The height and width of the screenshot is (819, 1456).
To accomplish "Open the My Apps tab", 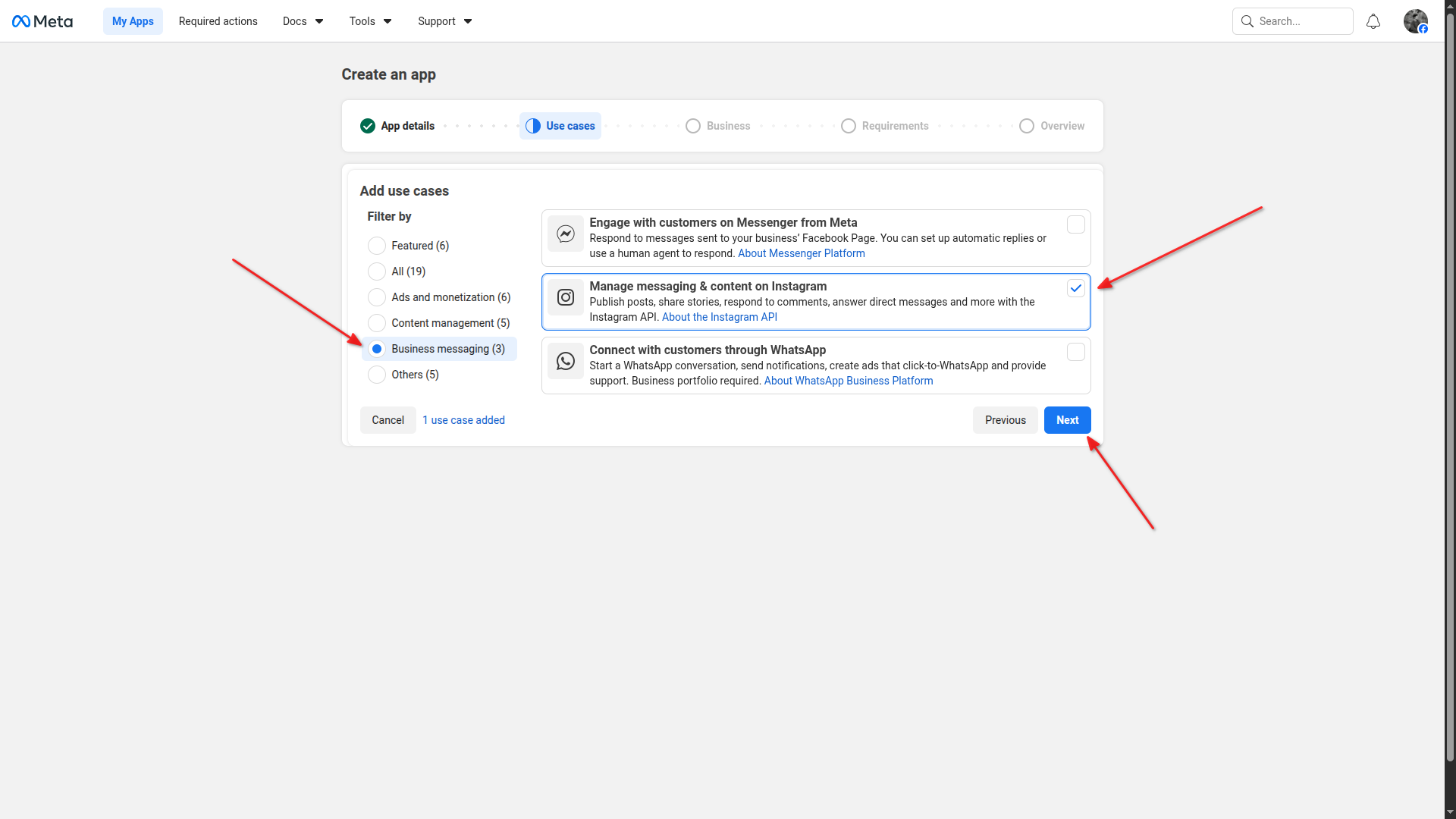I will [x=133, y=21].
